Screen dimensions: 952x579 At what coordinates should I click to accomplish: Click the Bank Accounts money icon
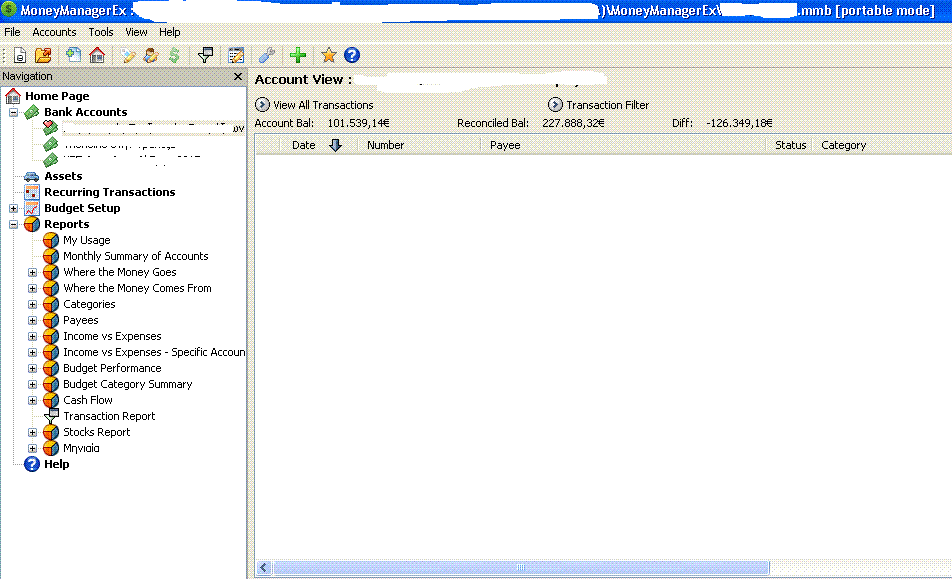(x=32, y=112)
